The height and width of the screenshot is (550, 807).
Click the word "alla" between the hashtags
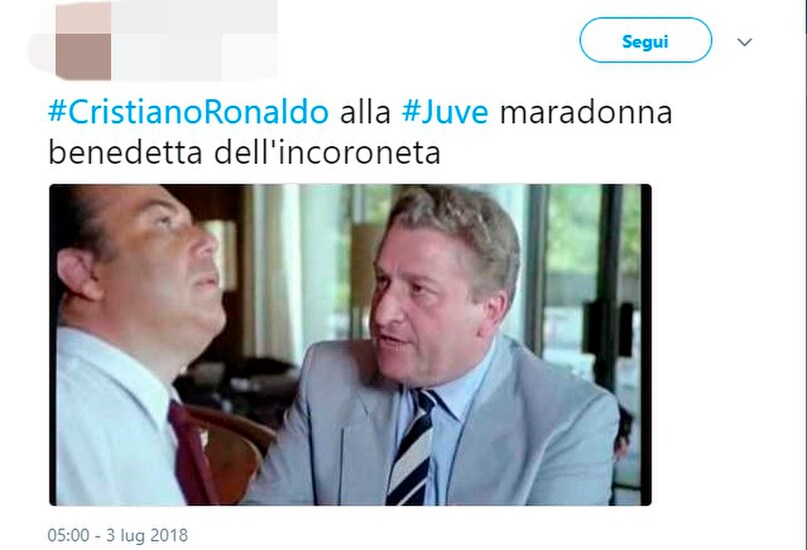(x=365, y=112)
